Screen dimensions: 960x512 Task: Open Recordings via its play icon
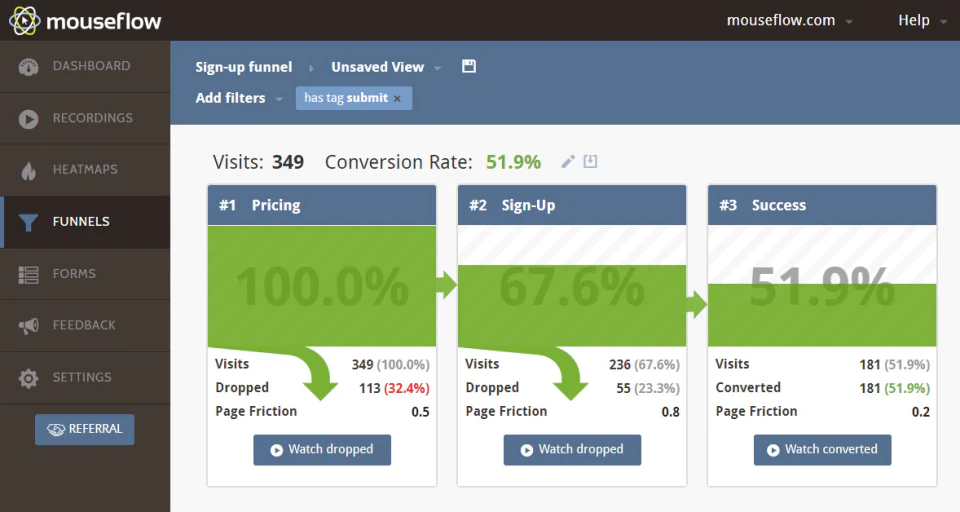point(28,119)
